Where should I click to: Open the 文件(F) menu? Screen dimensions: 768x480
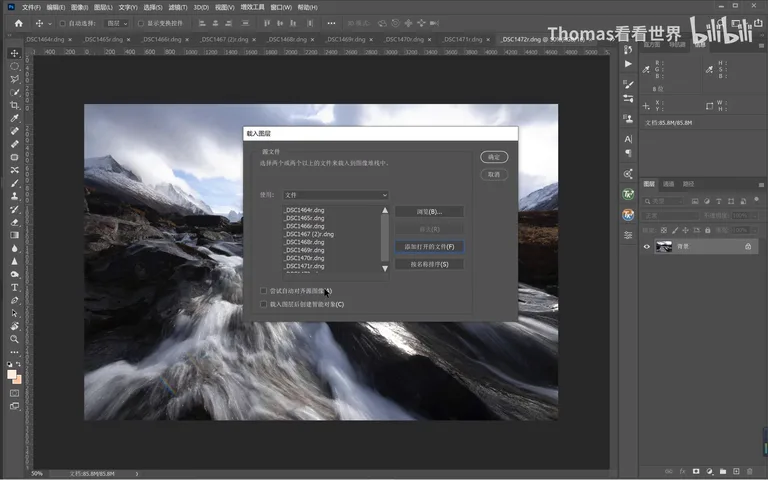tap(31, 7)
